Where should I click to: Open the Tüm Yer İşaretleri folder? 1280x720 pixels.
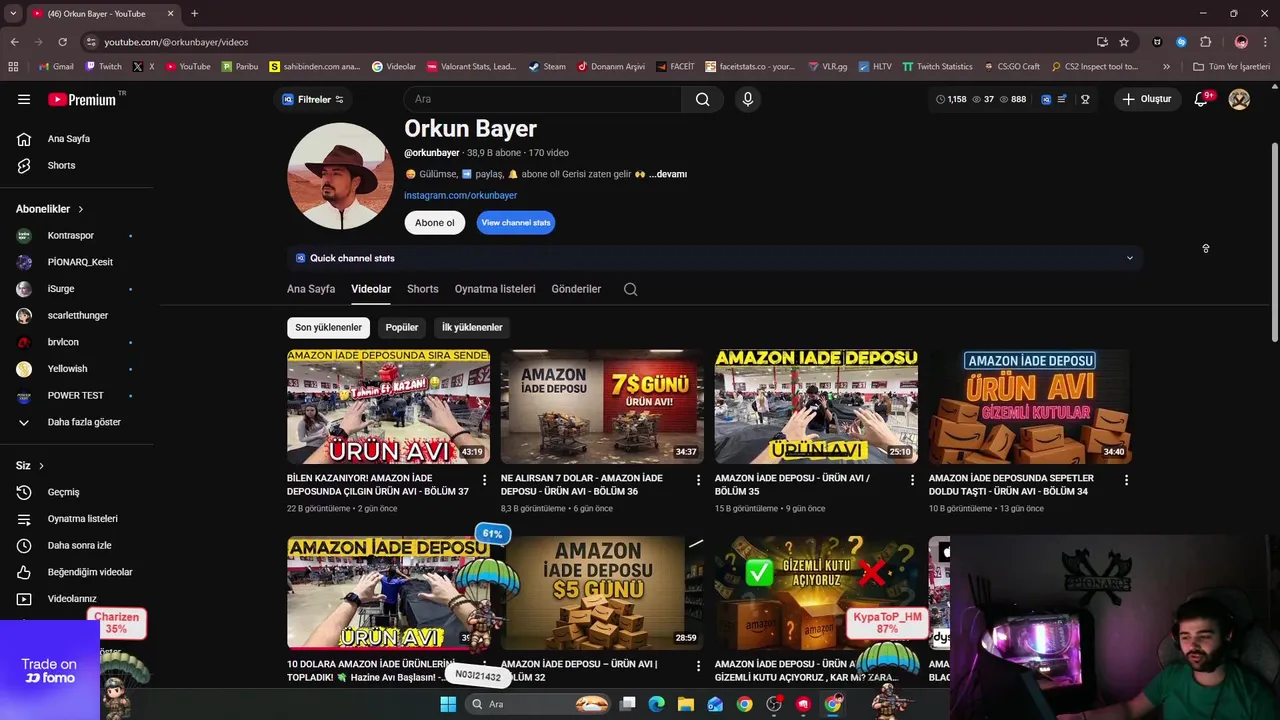click(1231, 67)
